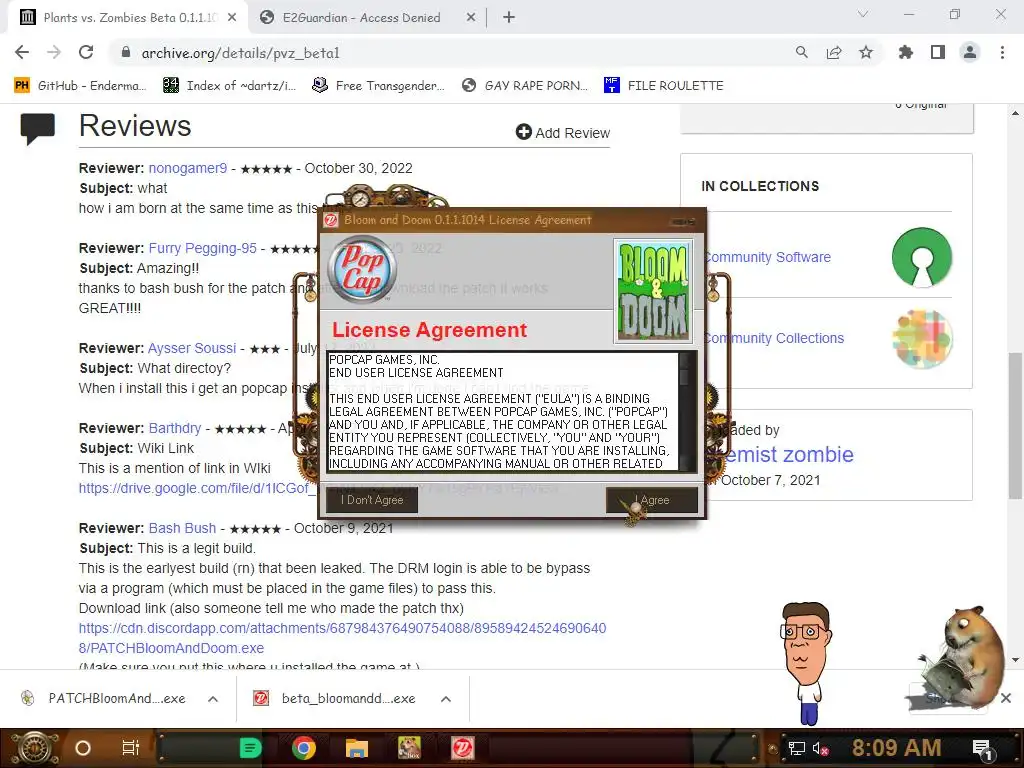
Task: Open the Chrome profile avatar
Action: click(970, 52)
